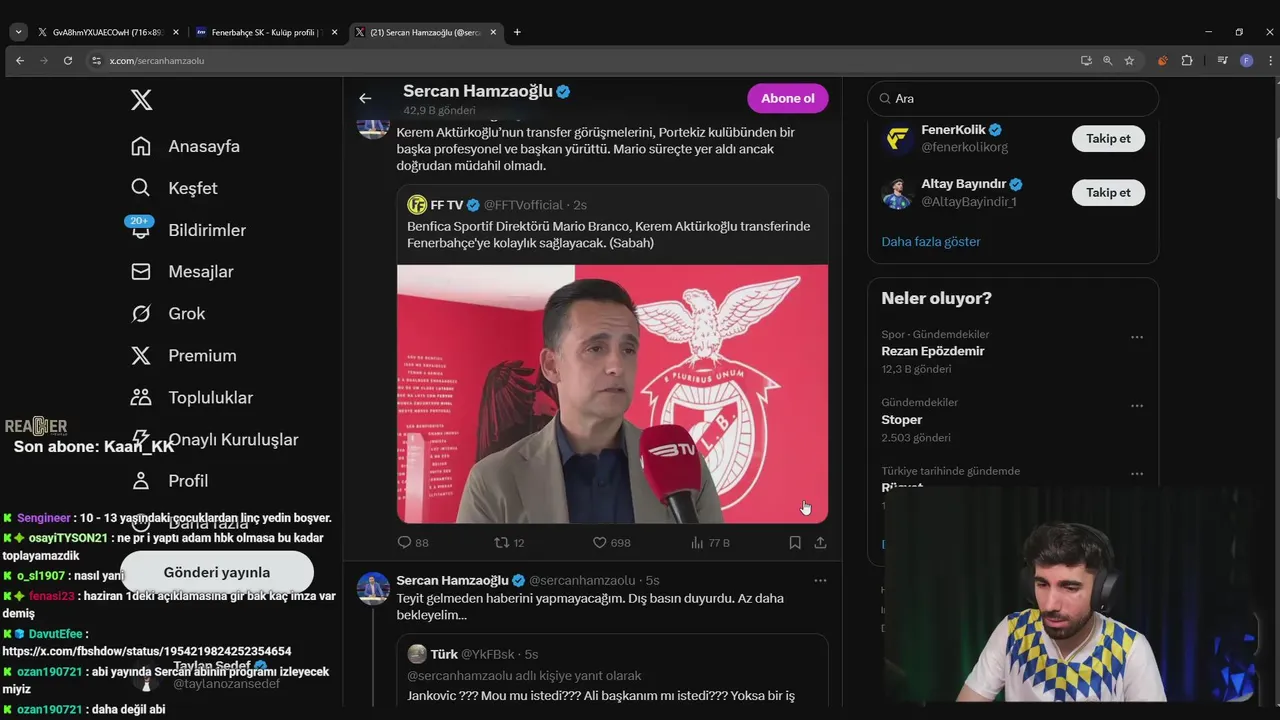Open tab search dropdown arrow
This screenshot has width=1280, height=720.
click(18, 32)
